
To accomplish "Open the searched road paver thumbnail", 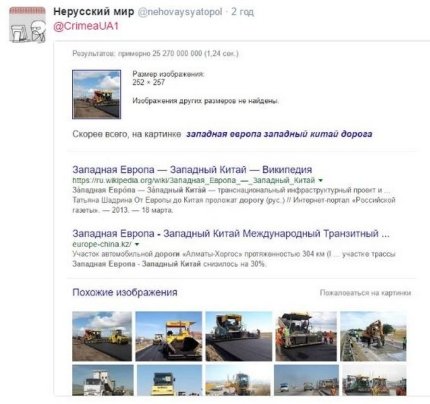I will 97,94.
